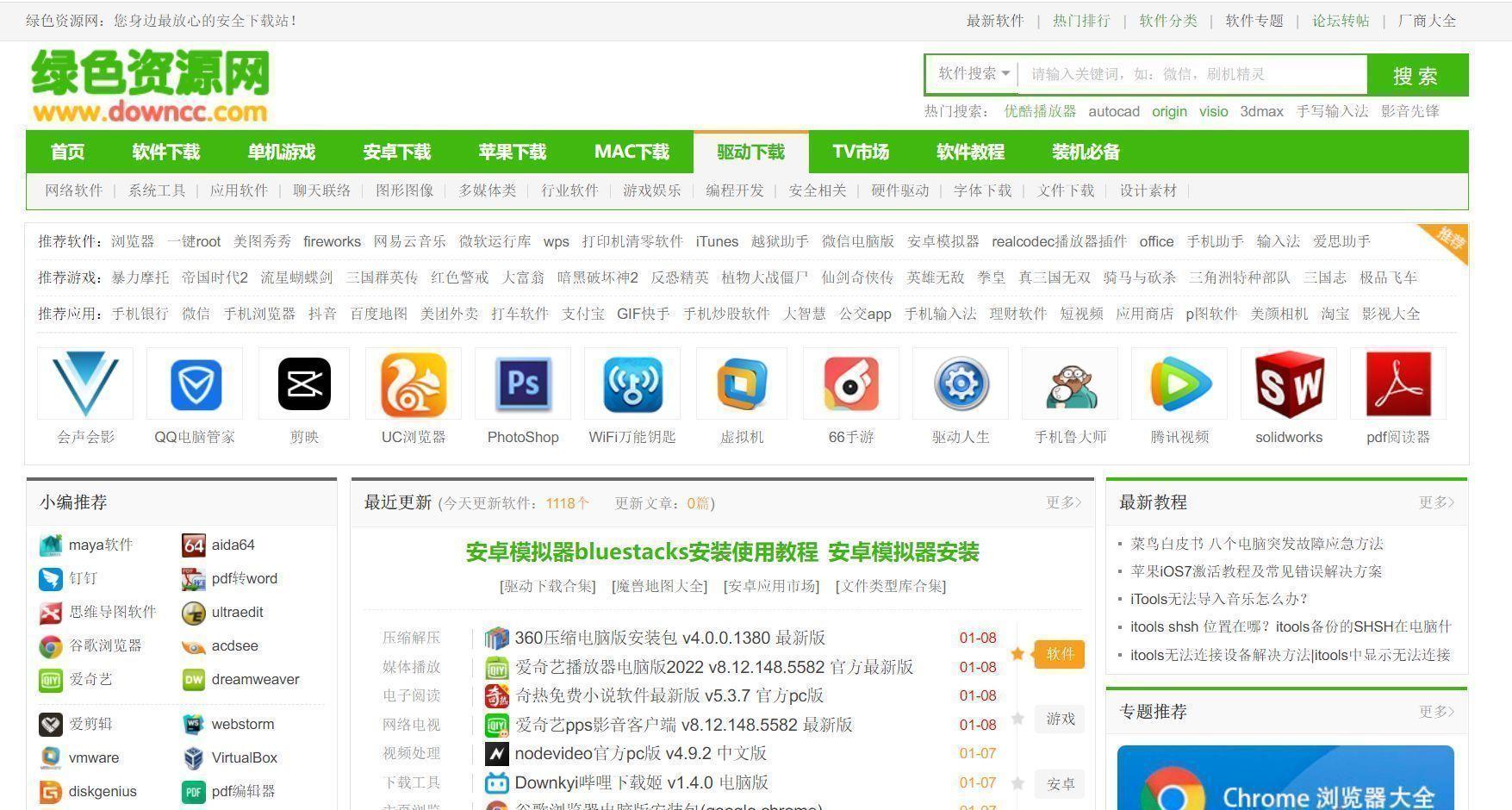
Task: Click the Downkyi哔哩下载姬 icon
Action: pos(496,783)
